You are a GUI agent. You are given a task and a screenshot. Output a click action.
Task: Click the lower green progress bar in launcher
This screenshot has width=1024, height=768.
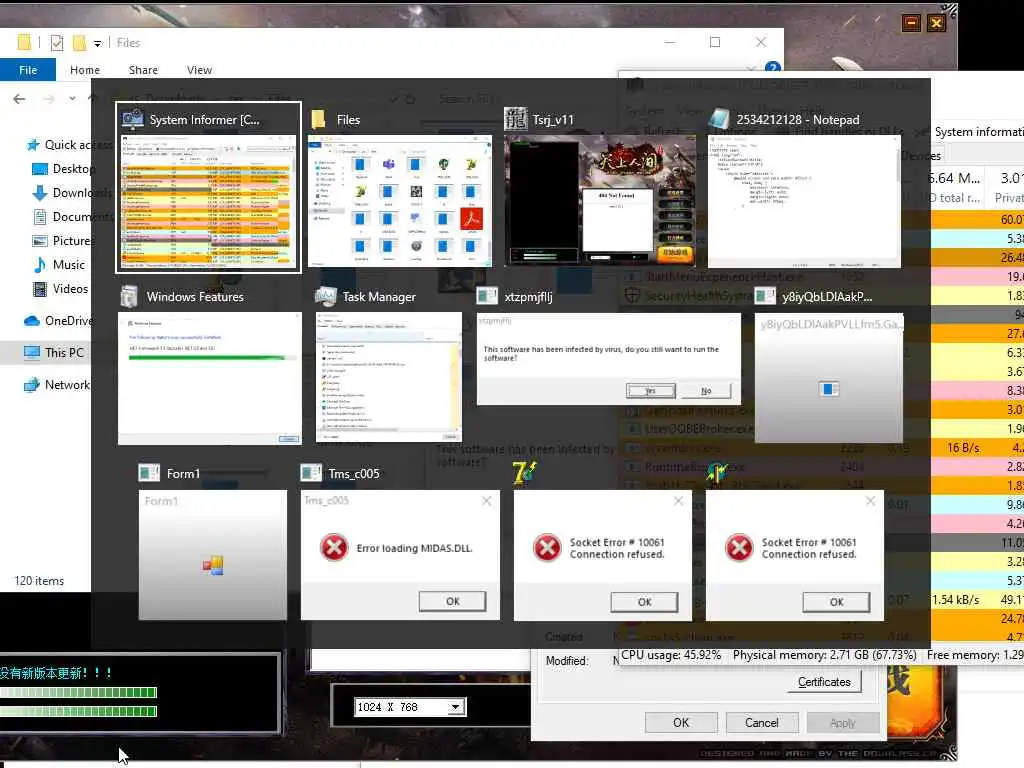78,711
